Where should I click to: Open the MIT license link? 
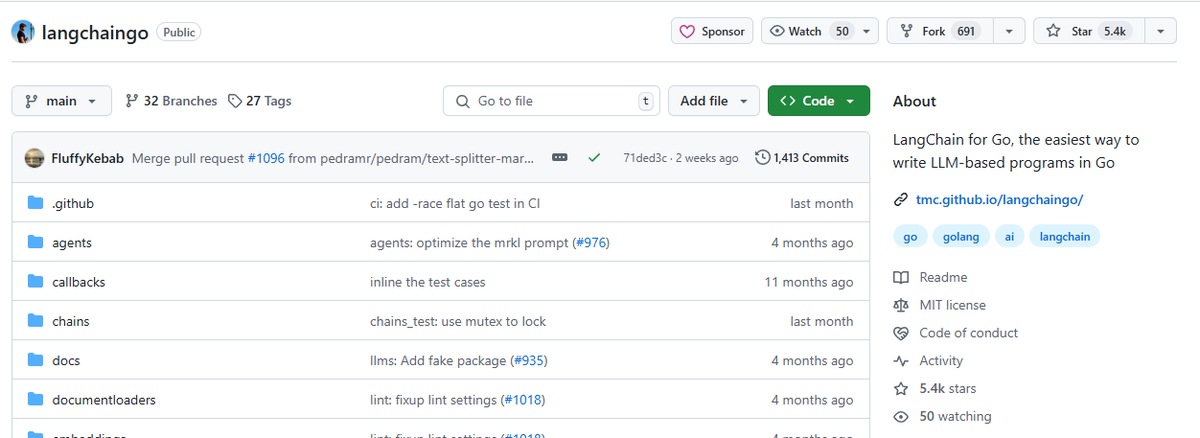(x=952, y=305)
